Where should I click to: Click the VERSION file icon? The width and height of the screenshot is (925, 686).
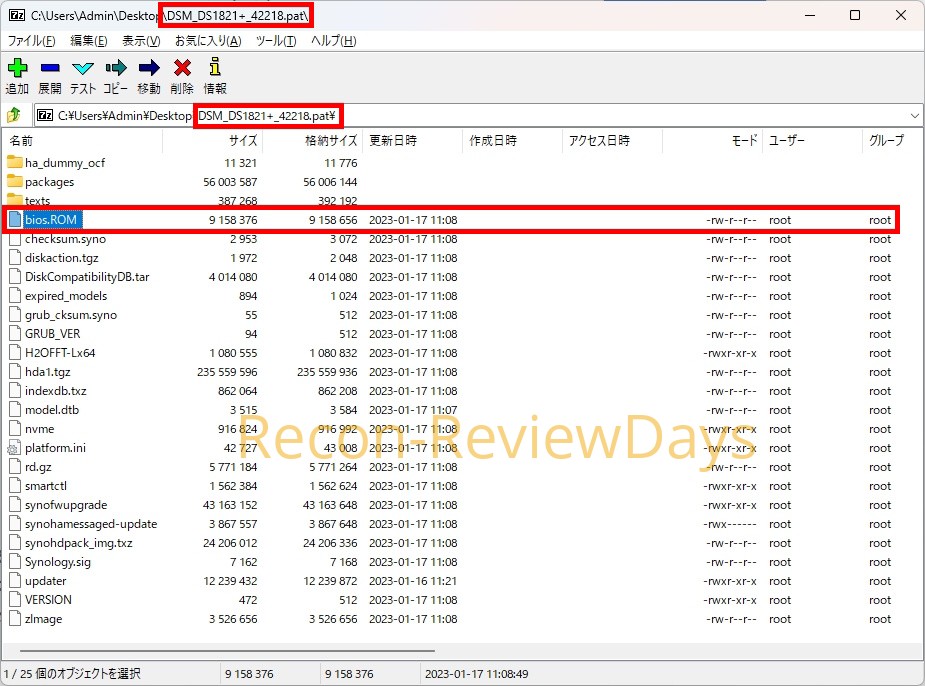point(15,600)
